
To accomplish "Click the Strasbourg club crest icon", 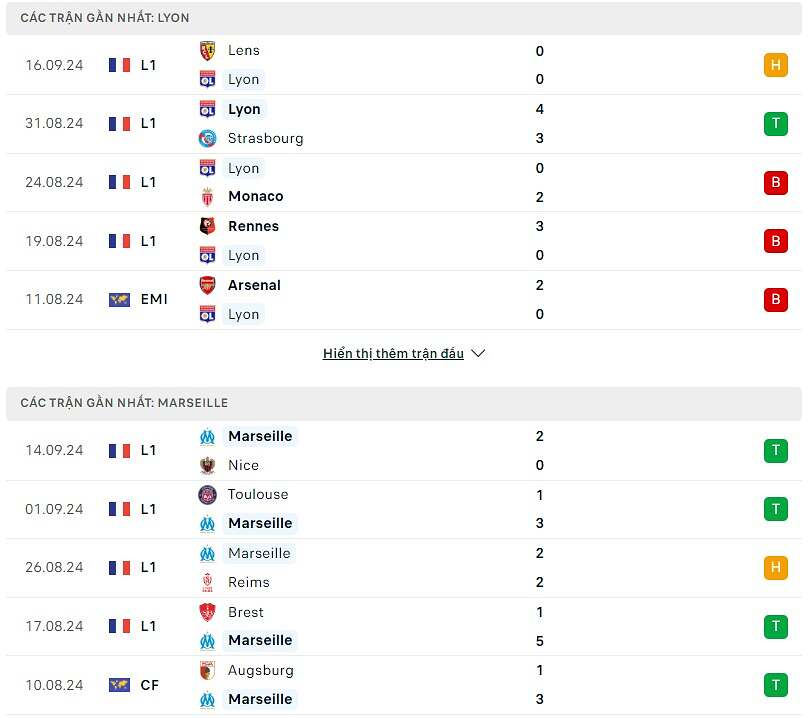I will pos(208,138).
